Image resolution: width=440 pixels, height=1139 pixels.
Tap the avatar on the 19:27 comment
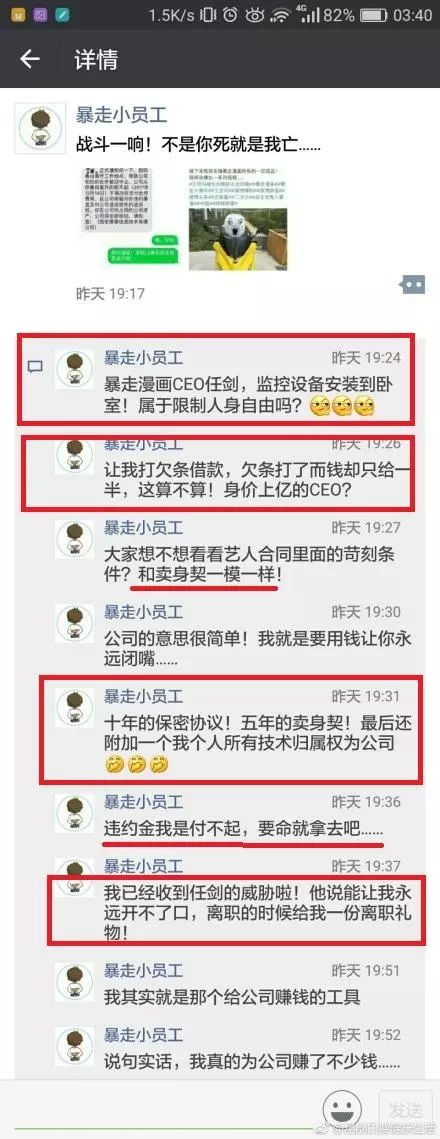click(x=75, y=540)
